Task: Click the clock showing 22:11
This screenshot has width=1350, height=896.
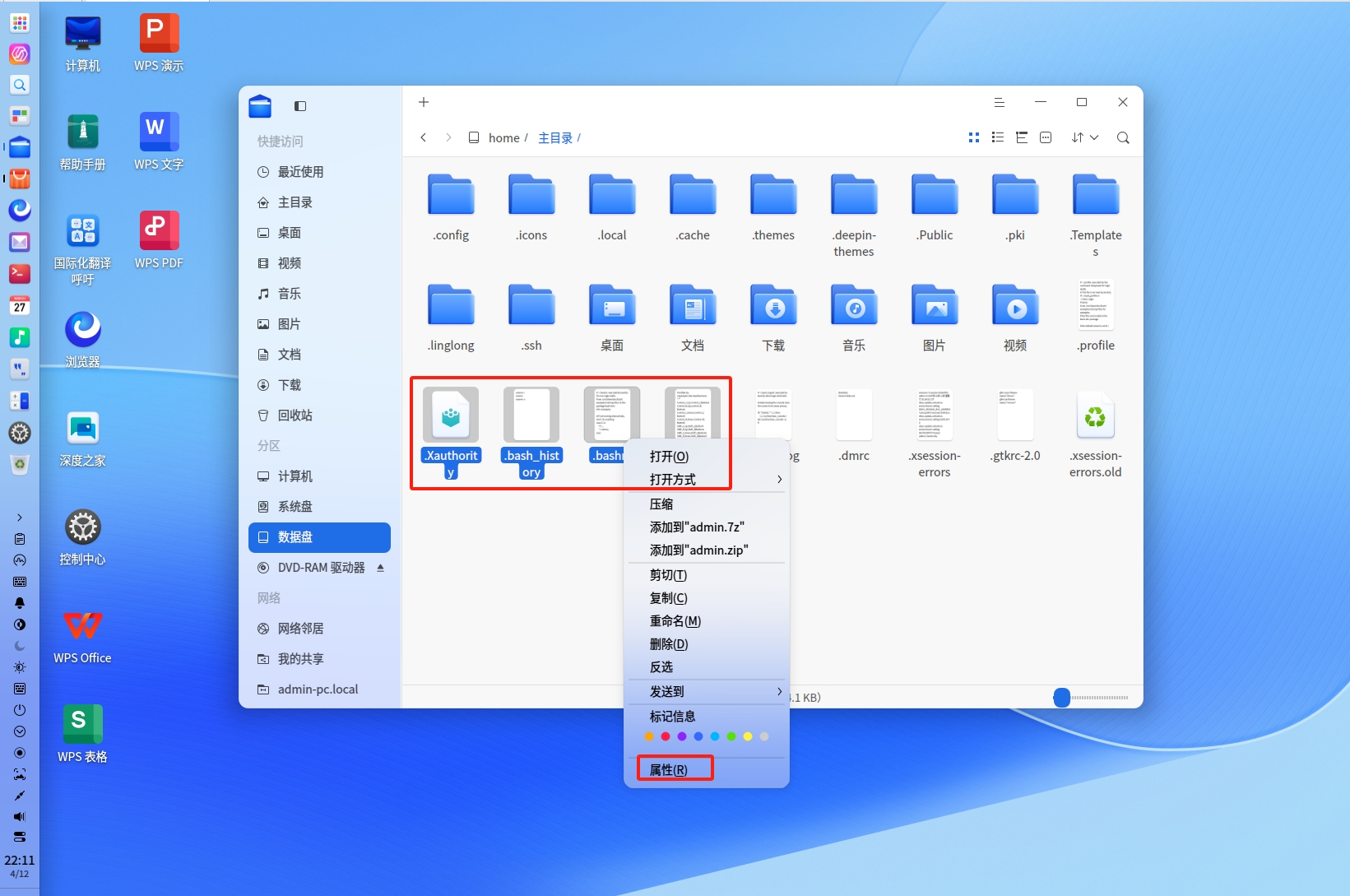Action: [x=20, y=860]
